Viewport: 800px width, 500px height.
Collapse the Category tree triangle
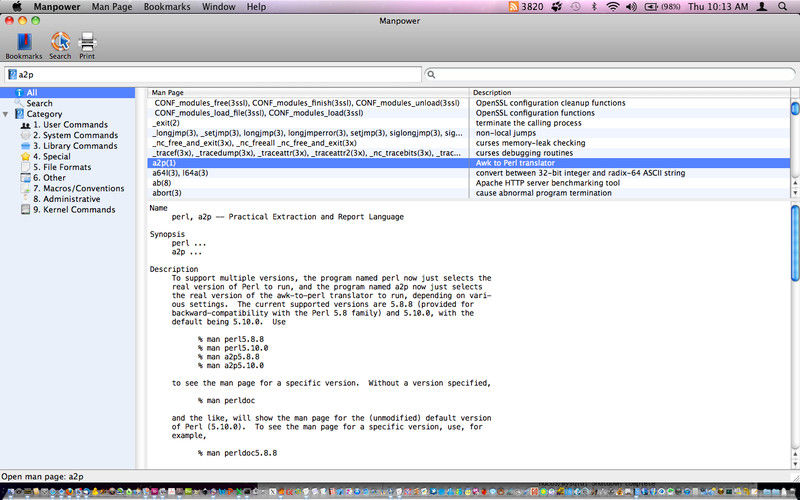pyautogui.click(x=6, y=114)
